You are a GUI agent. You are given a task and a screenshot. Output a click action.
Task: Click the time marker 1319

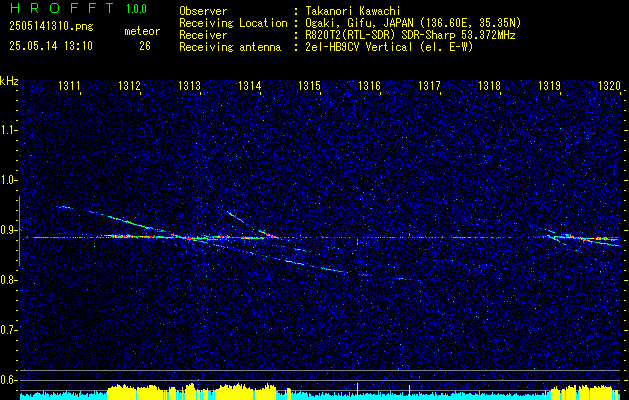pyautogui.click(x=549, y=86)
